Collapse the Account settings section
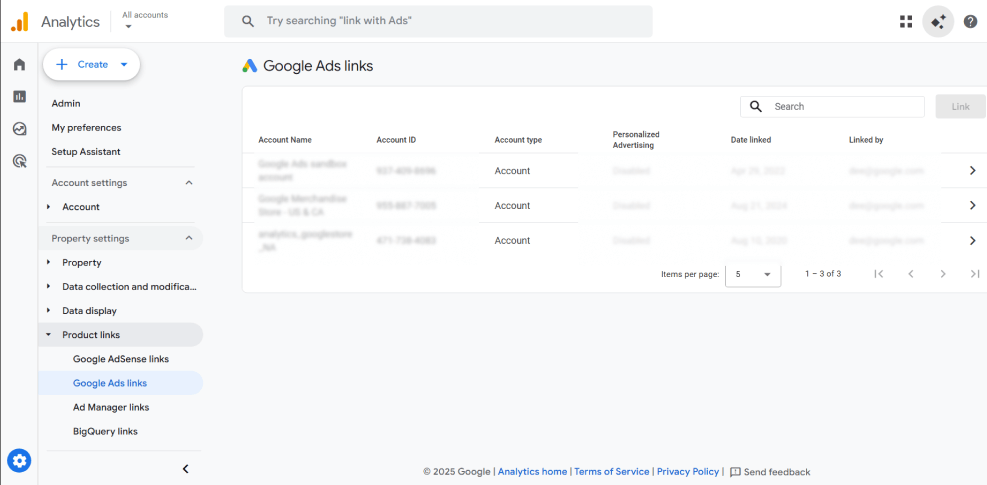This screenshot has height=485, width=987. click(x=188, y=183)
